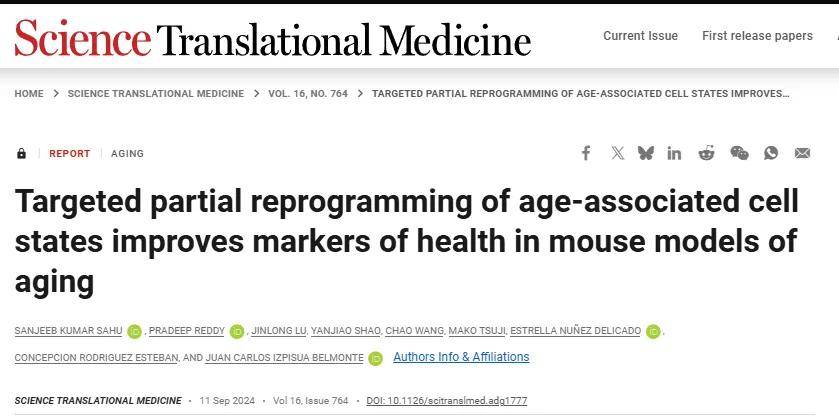Open the DOI link 10.1126/scitranslmed.adg1777

(x=447, y=400)
